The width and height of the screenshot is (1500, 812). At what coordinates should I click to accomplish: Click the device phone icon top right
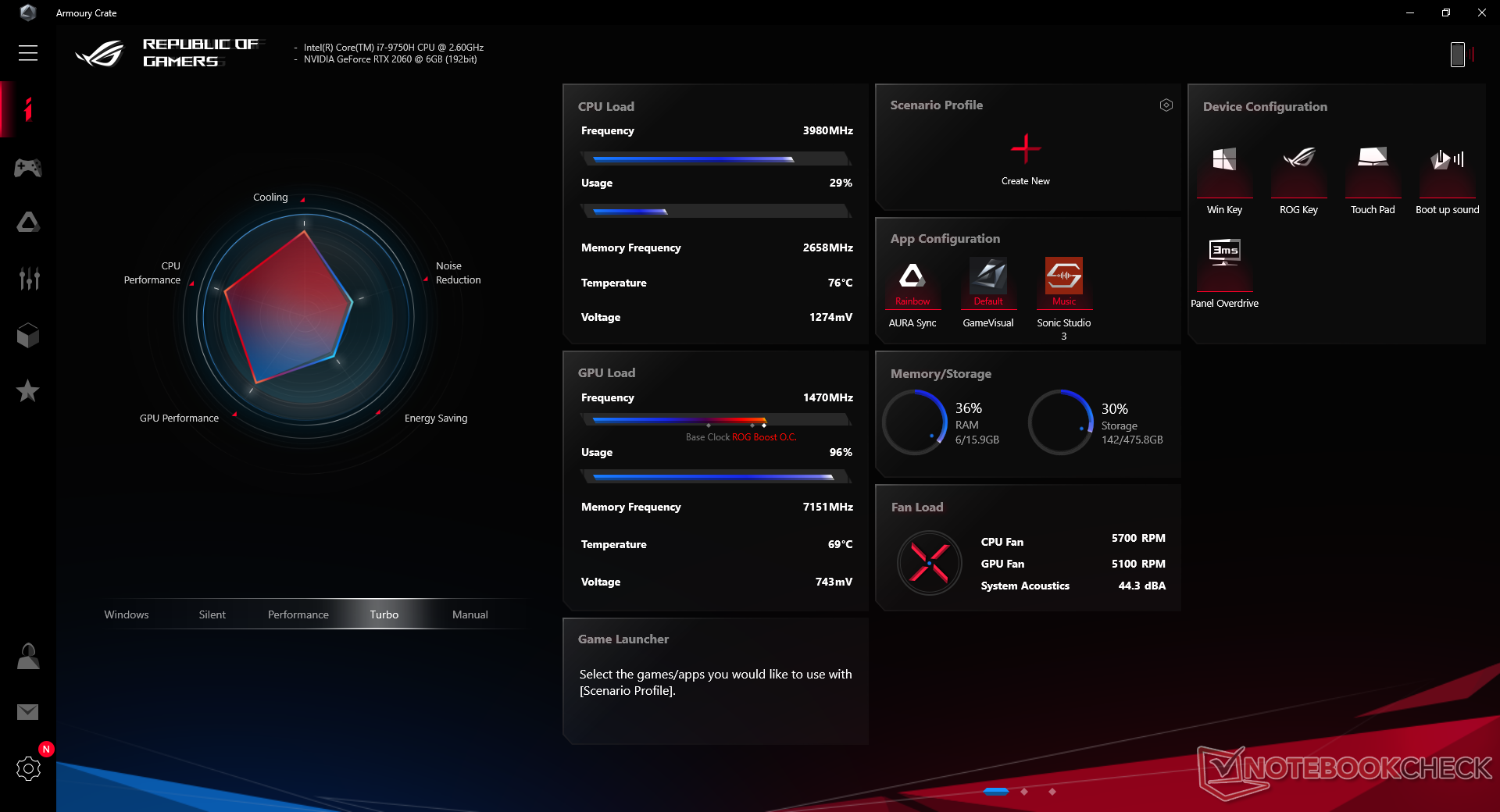tap(1458, 55)
